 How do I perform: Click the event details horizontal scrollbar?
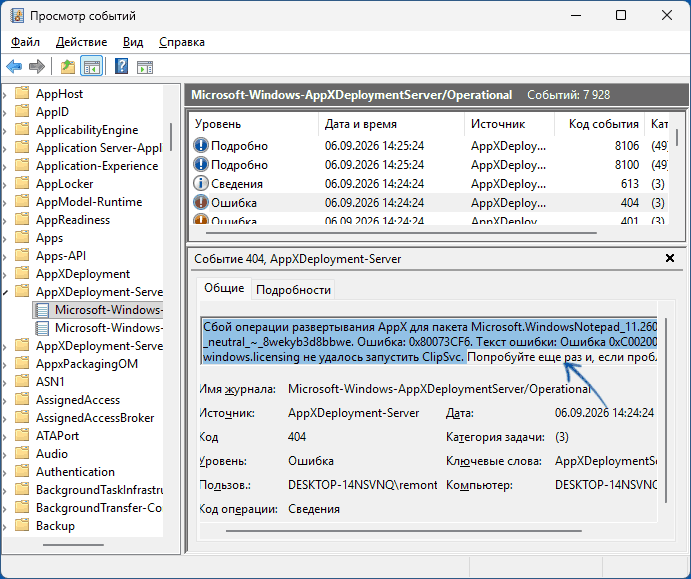tap(404, 531)
